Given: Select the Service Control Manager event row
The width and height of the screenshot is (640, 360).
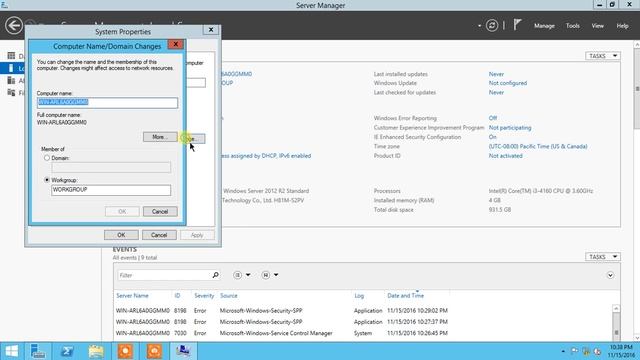Looking at the screenshot, I should pyautogui.click(x=363, y=333).
